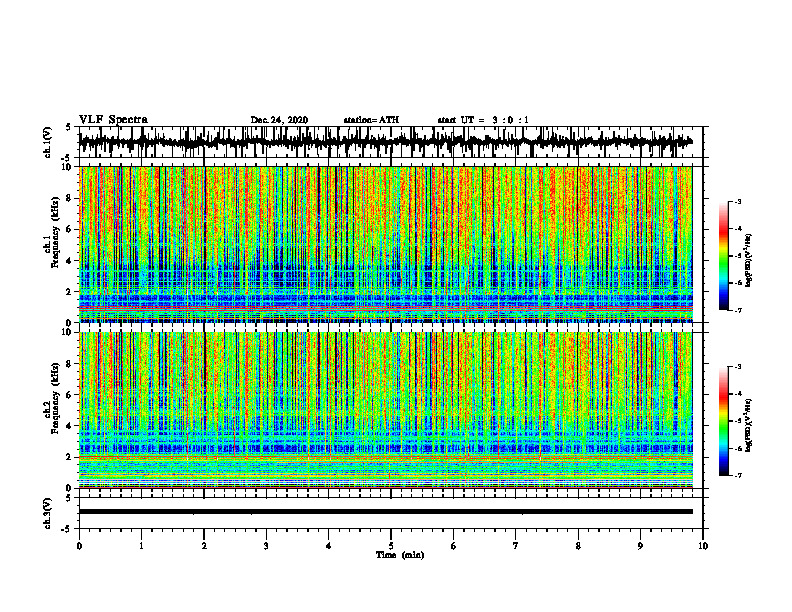
Task: Click the time axis tick label '7'
Action: 516,546
